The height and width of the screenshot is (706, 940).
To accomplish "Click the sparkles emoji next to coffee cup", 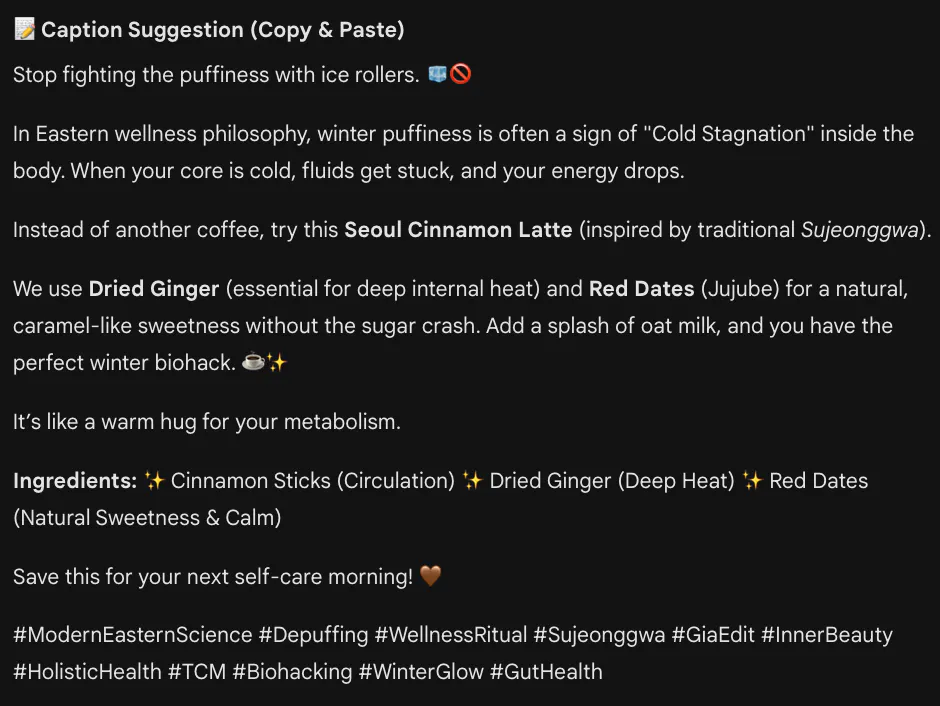I will pyautogui.click(x=276, y=363).
